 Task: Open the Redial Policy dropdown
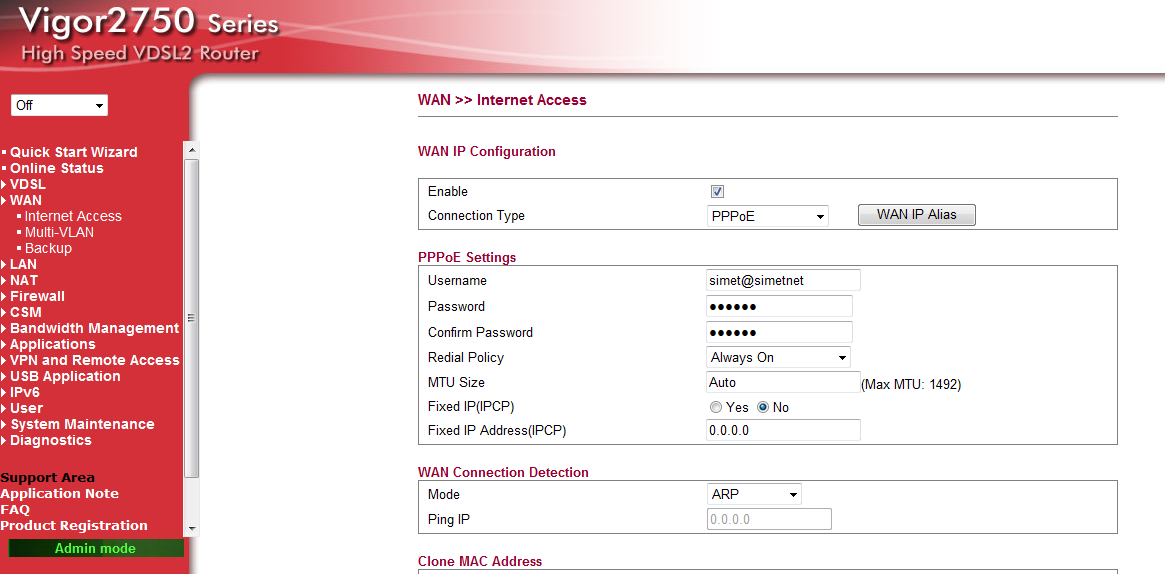click(x=778, y=358)
